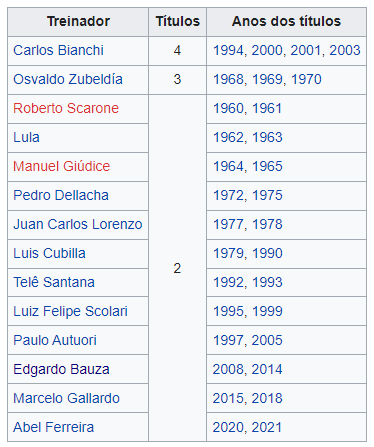Open the Luiz Felipe Scolari link
Screen dimensions: 374x447
[70, 311]
